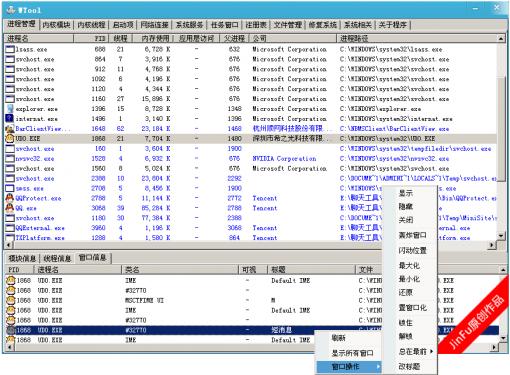Click the nvsvc32.exe process icon
The image size is (510, 375).
coord(10,158)
